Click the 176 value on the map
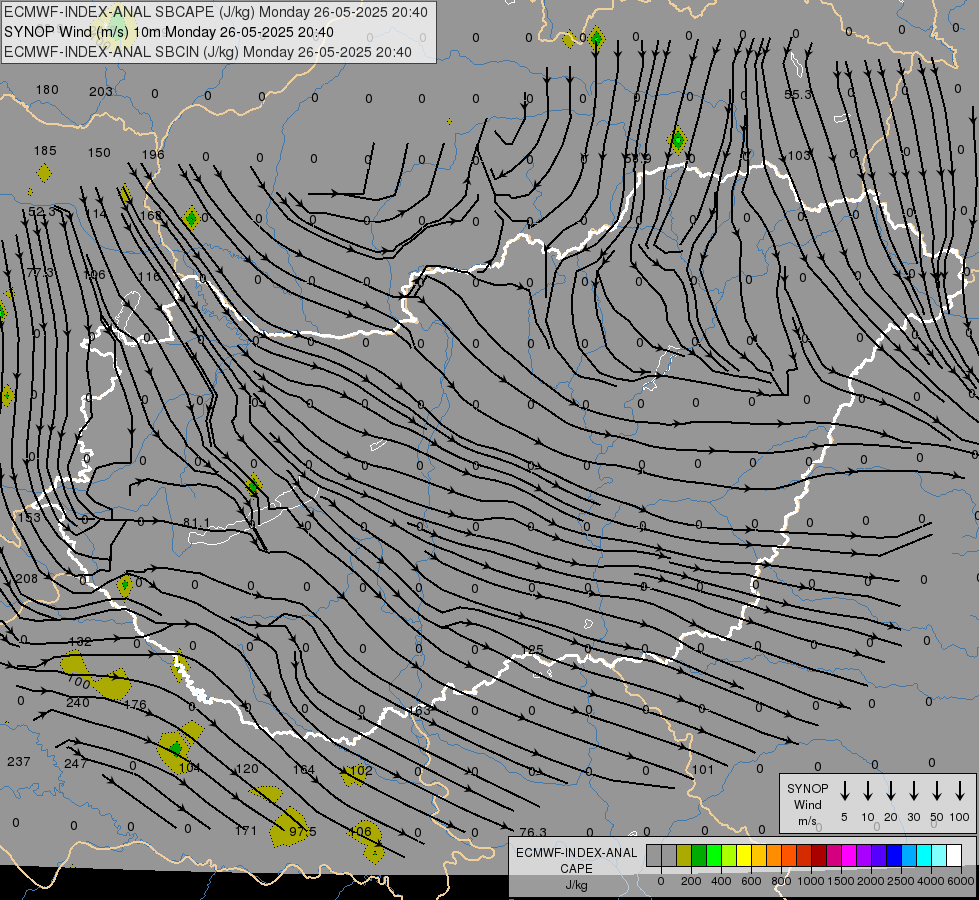979x900 pixels. (135, 705)
